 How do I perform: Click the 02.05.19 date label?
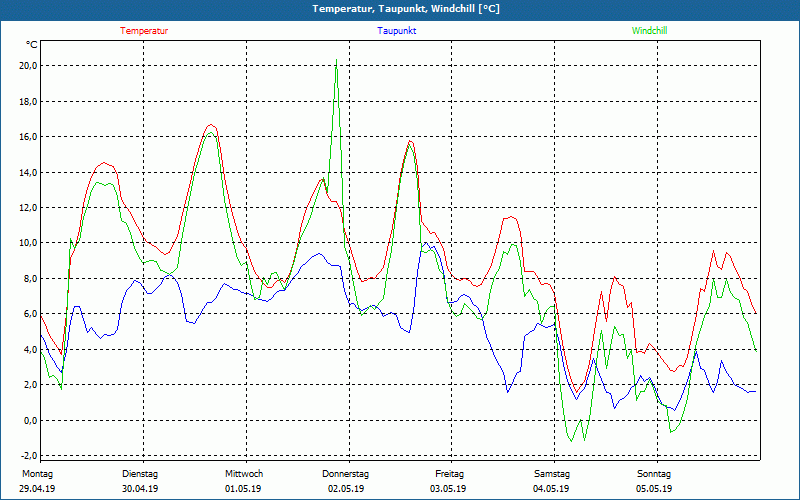(346, 489)
